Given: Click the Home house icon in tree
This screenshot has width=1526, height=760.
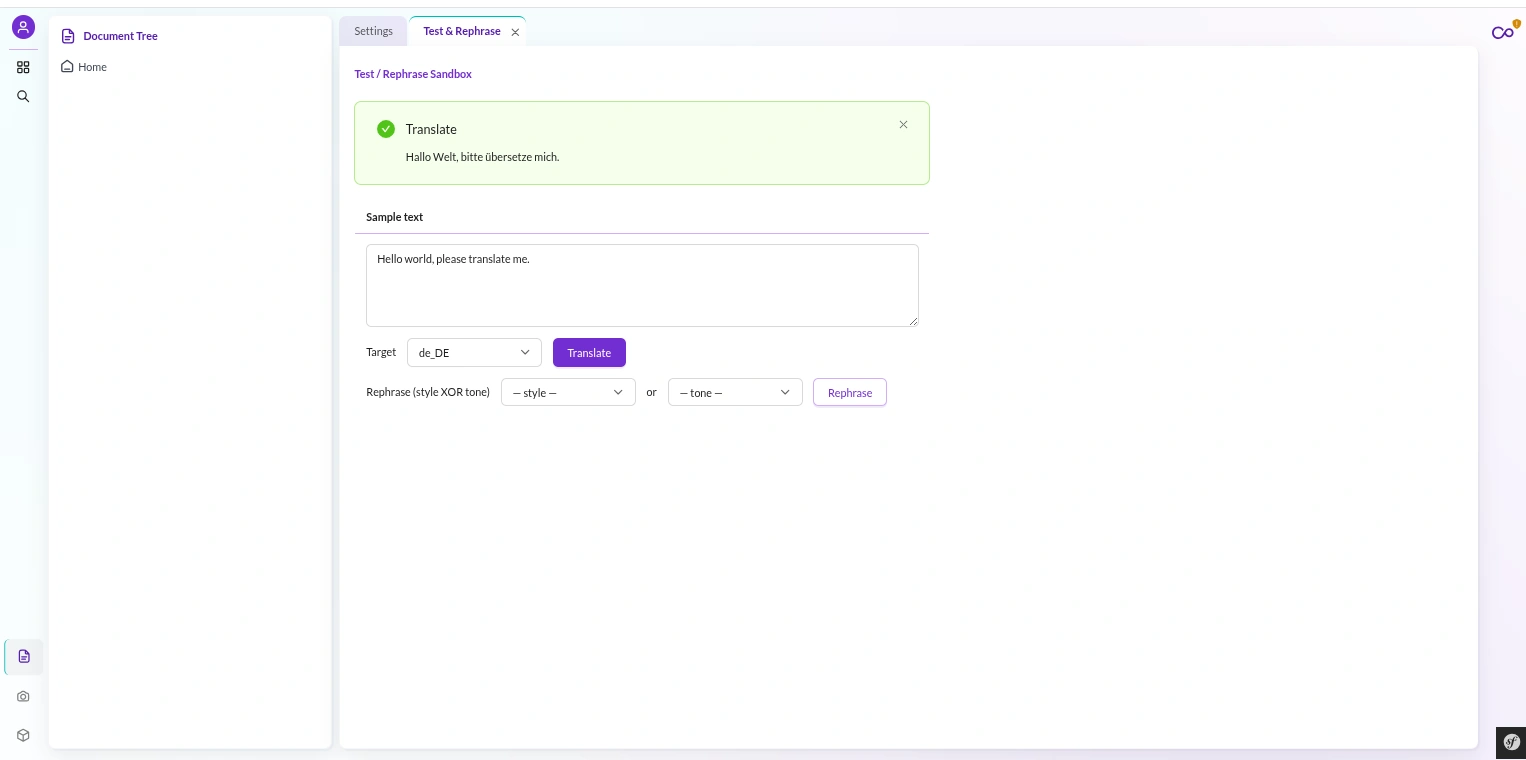Looking at the screenshot, I should coord(67,66).
